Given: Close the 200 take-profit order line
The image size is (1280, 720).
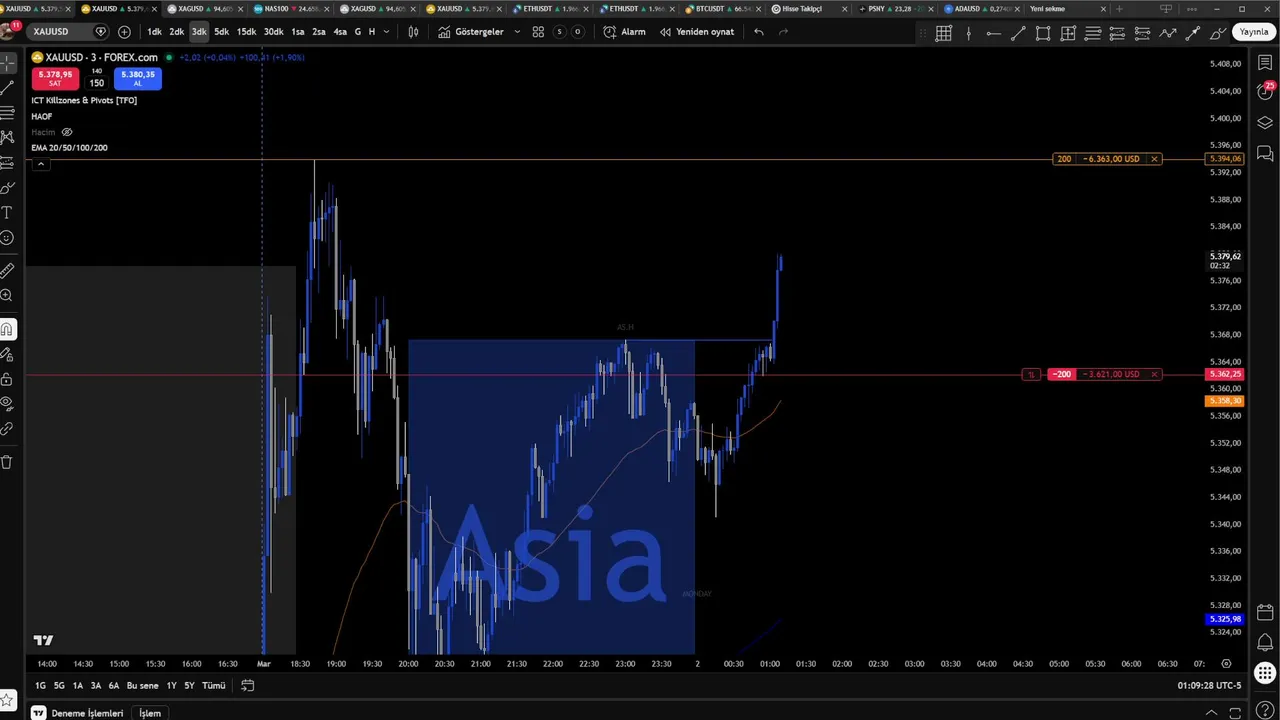Looking at the screenshot, I should coord(1154,159).
